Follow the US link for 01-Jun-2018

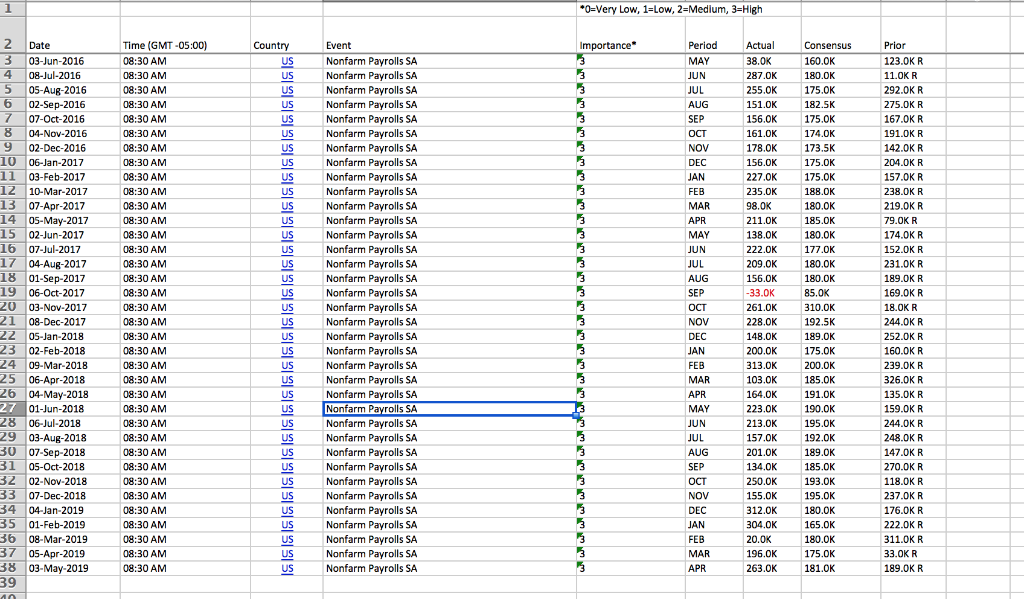pos(287,409)
